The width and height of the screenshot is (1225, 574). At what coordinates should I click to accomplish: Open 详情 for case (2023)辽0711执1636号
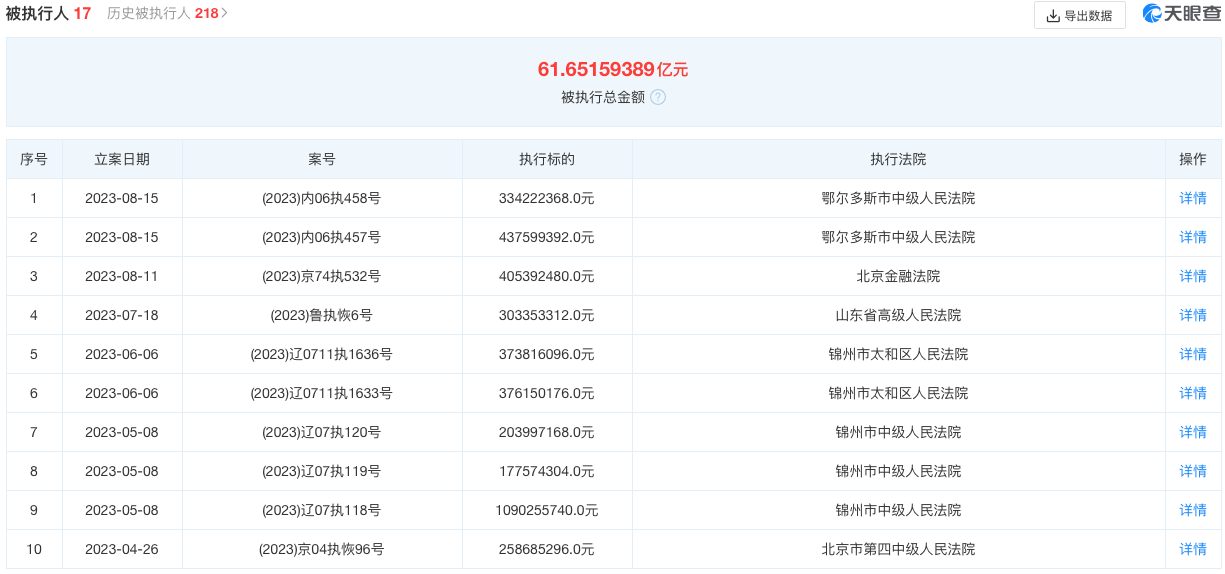(1192, 354)
